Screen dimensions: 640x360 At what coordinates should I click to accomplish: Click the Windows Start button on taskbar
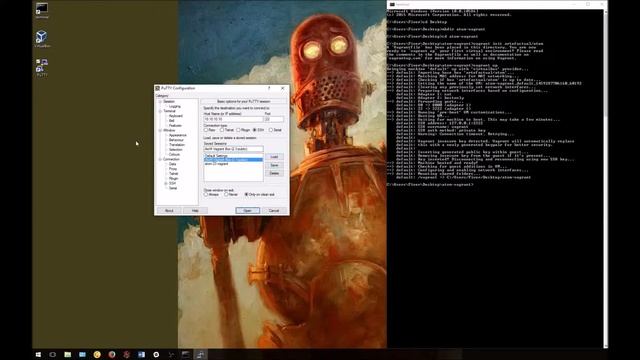(x=38, y=355)
